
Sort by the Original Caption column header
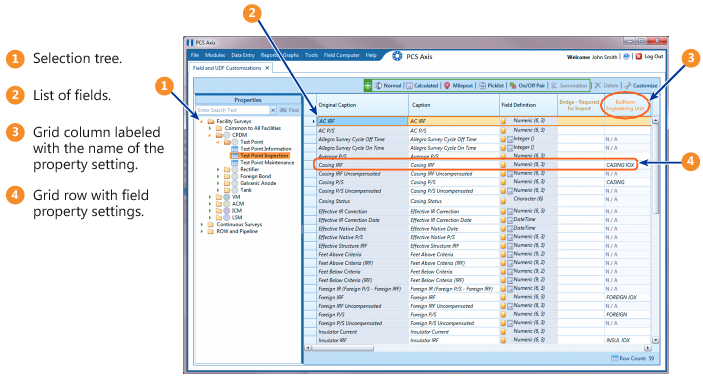(362, 105)
